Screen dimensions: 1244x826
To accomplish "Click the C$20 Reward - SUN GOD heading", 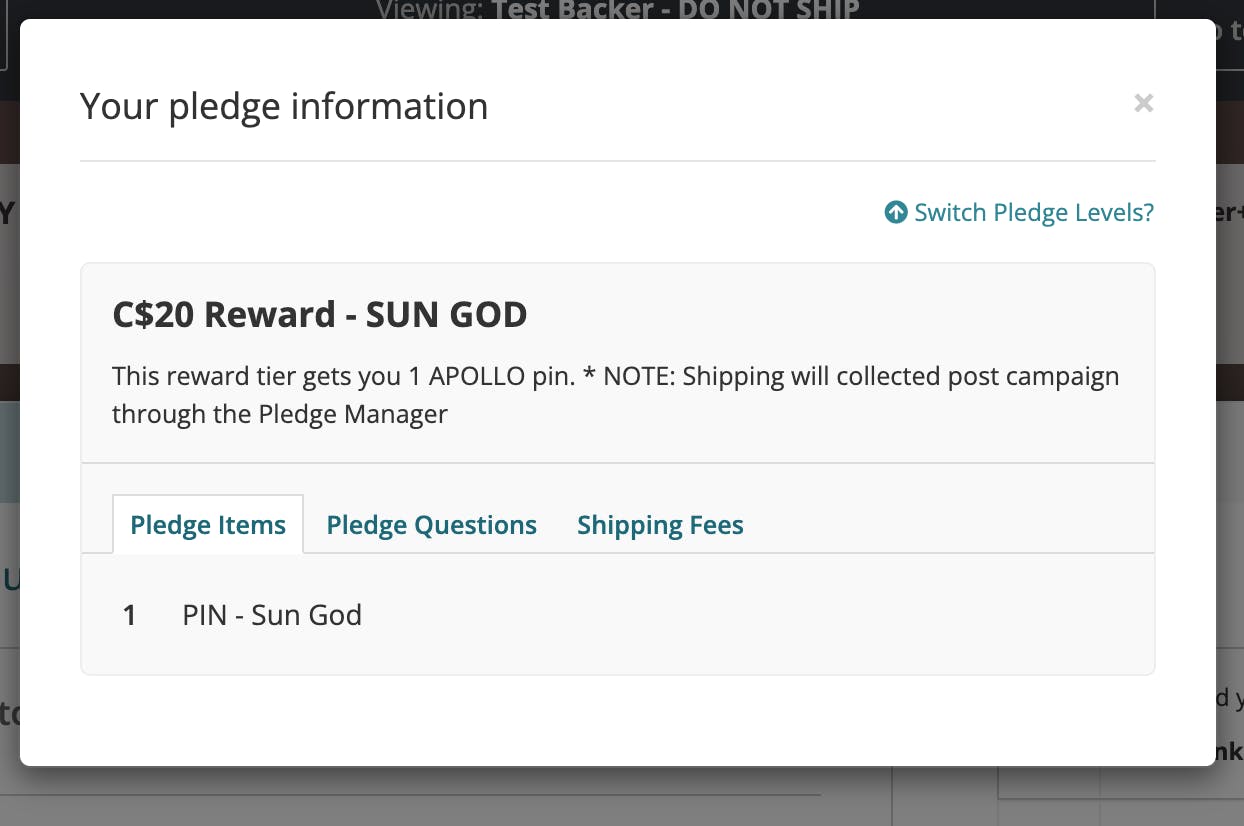I will [x=319, y=315].
